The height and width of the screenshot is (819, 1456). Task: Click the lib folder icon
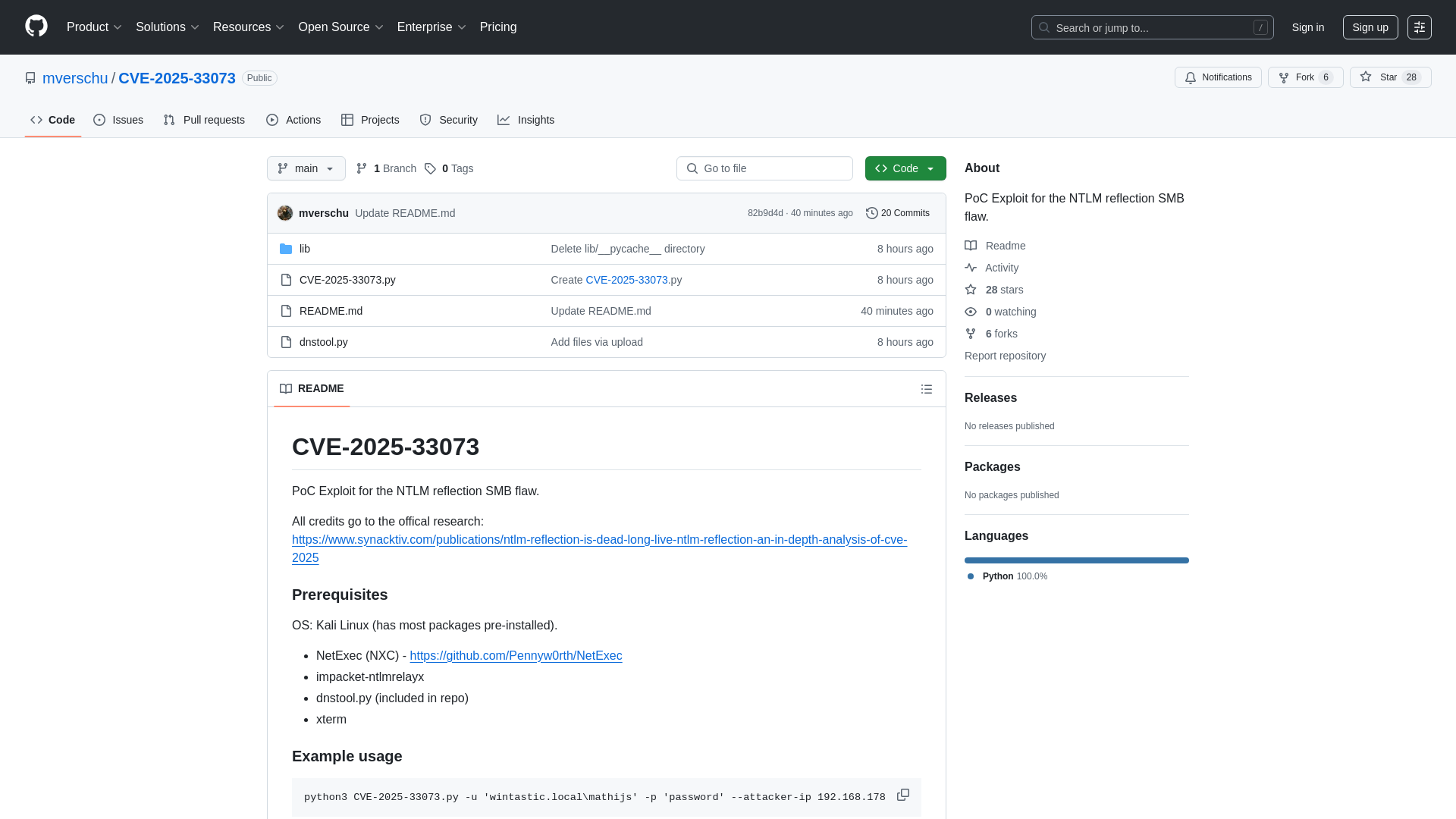[286, 249]
